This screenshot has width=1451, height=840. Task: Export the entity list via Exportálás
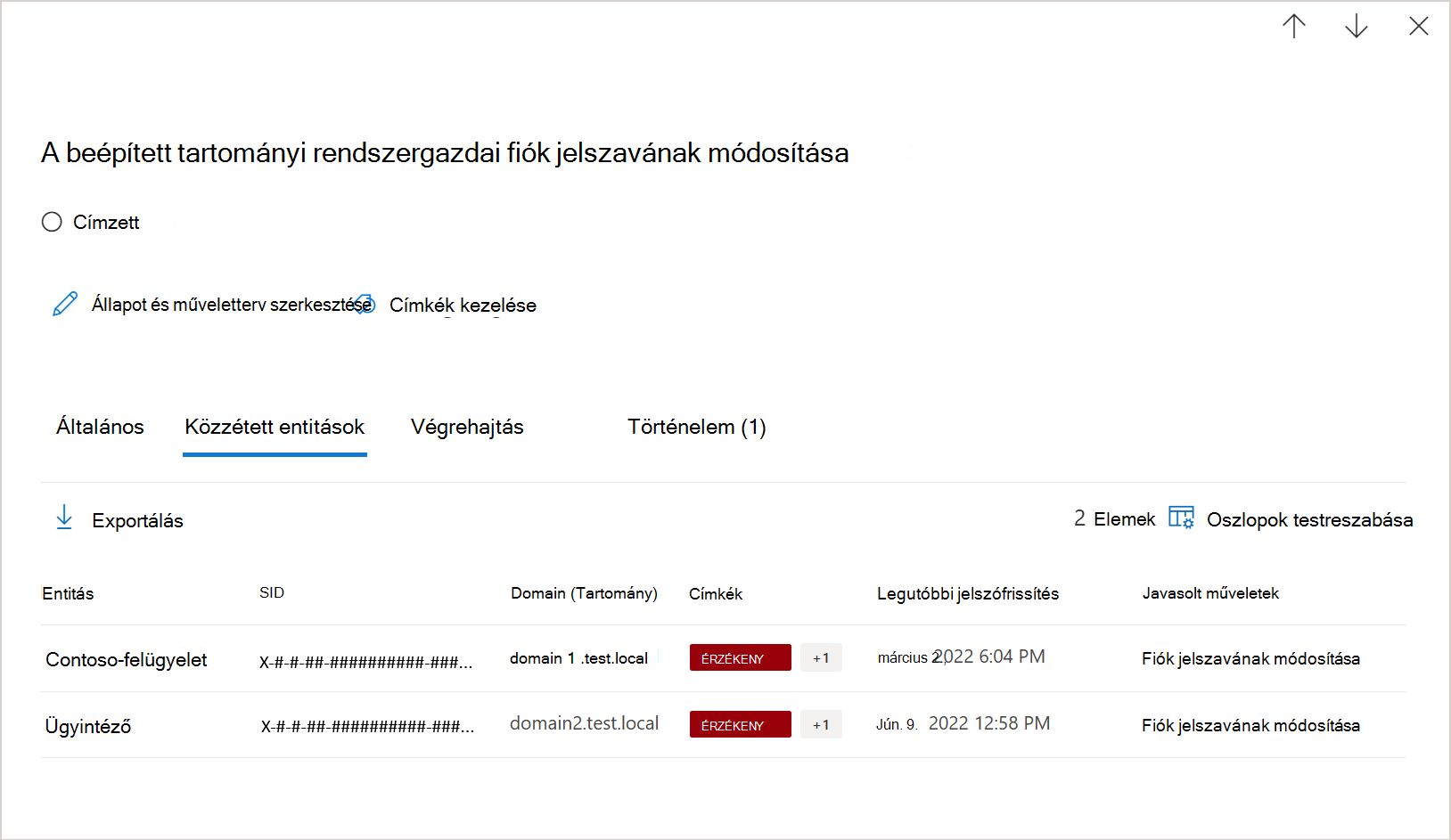137,520
